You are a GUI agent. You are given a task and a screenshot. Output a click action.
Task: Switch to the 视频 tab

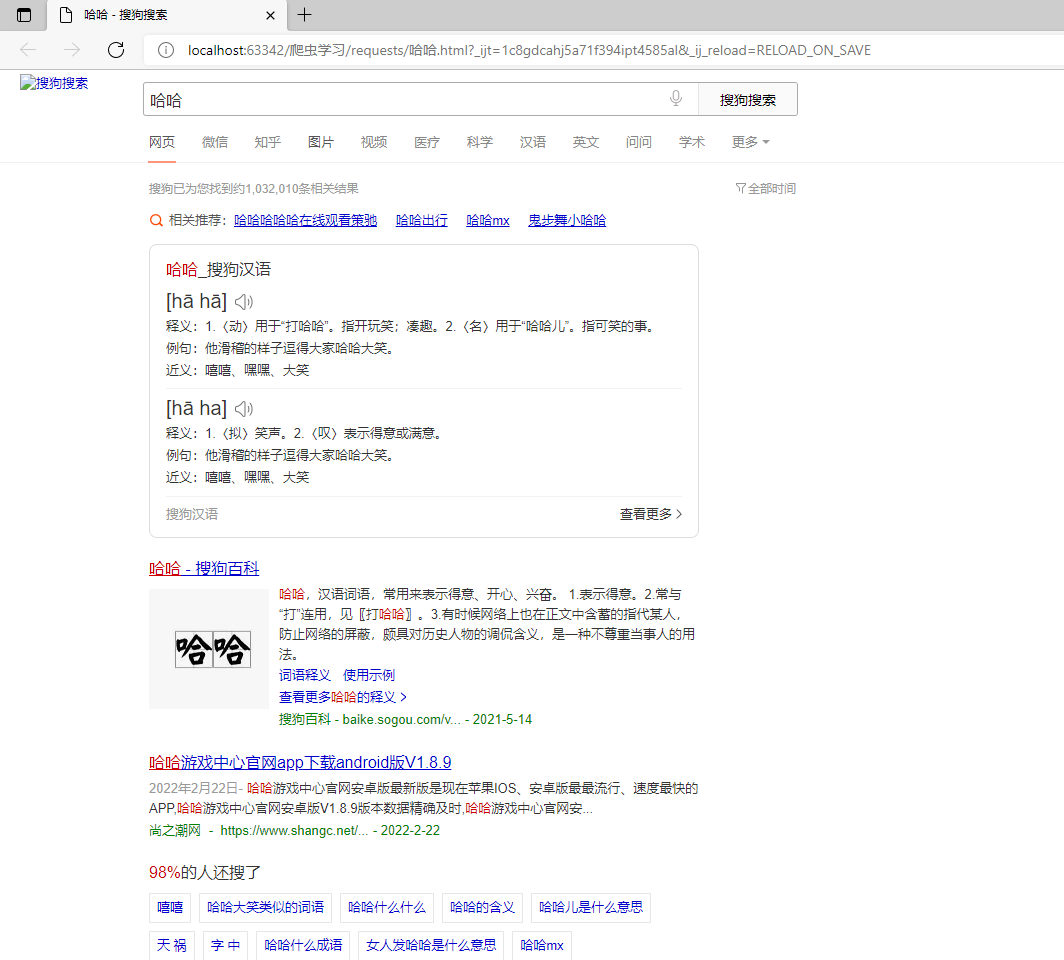tap(374, 142)
